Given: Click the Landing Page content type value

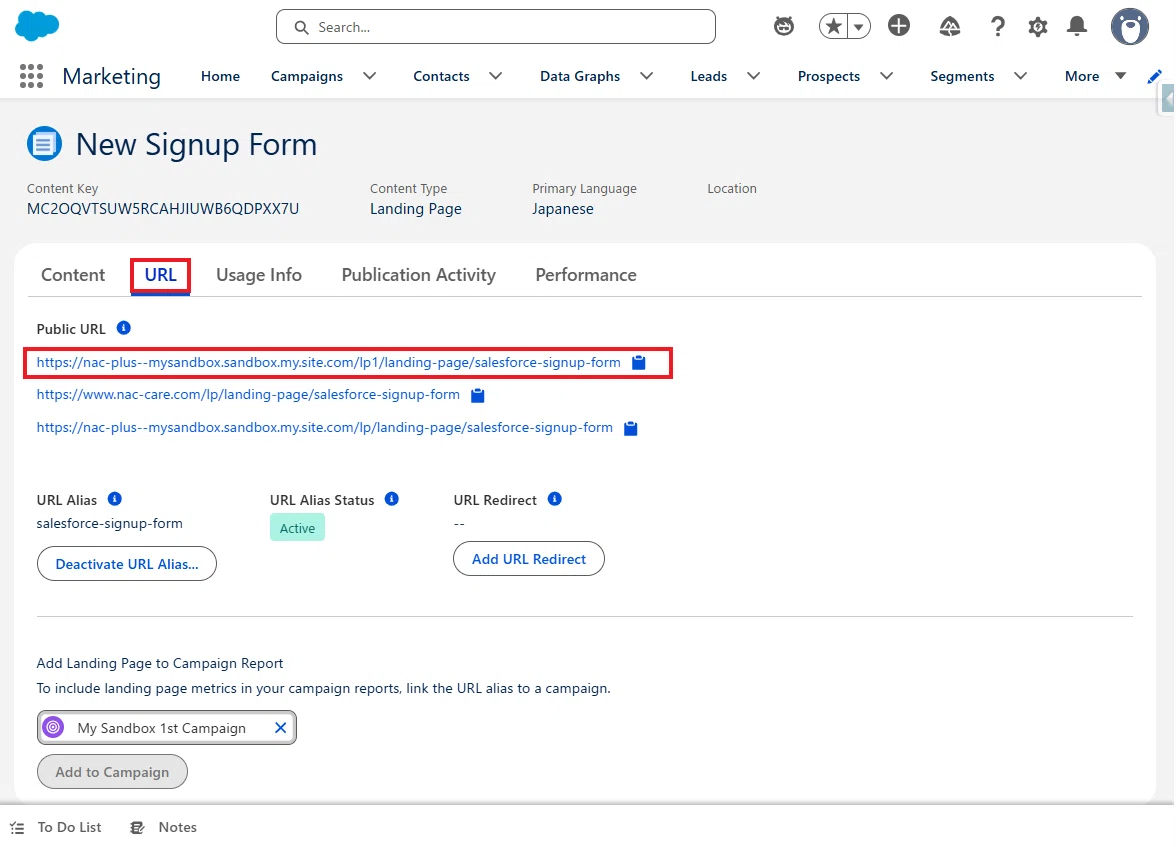Looking at the screenshot, I should tap(416, 209).
